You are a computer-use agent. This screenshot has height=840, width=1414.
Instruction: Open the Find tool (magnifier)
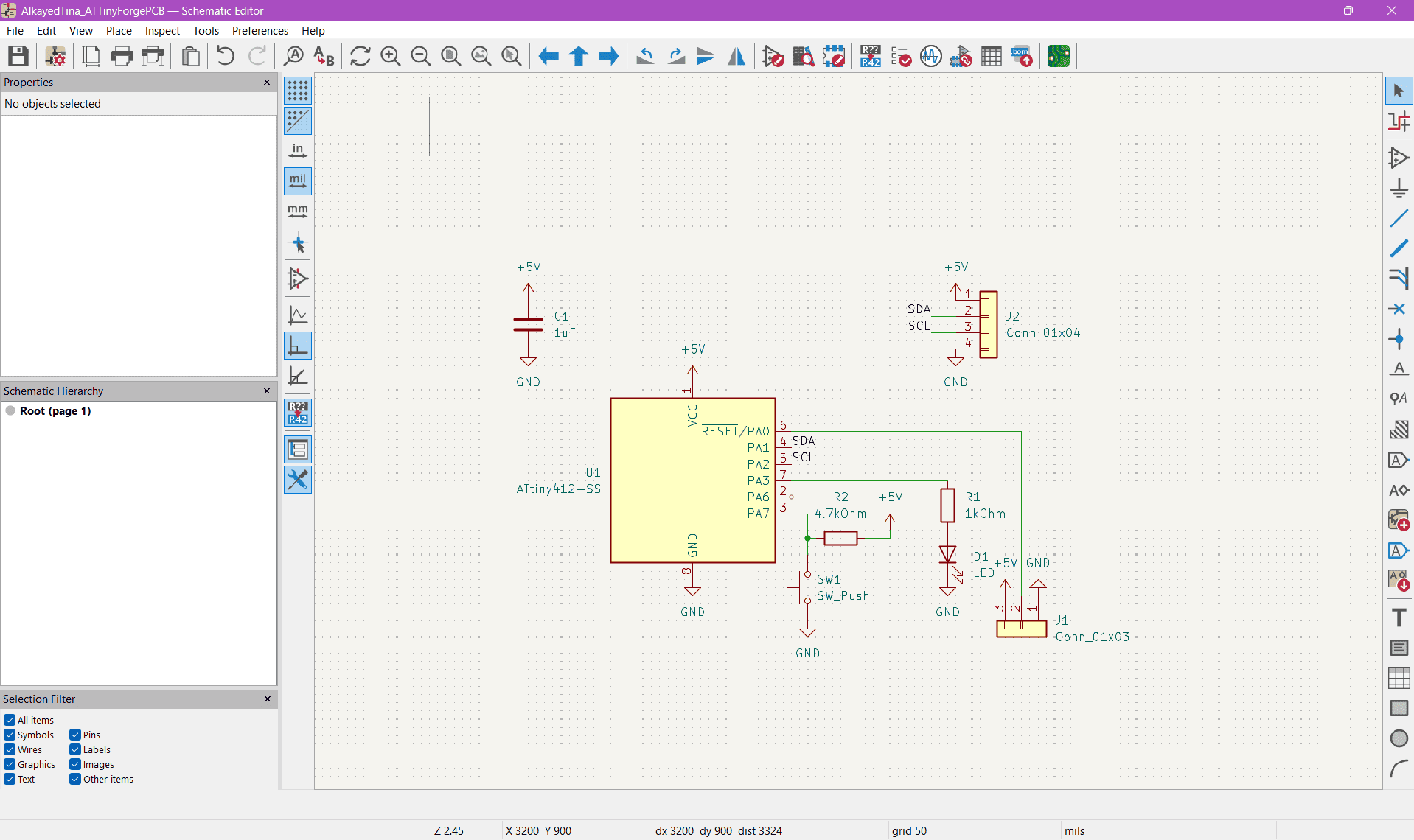(x=293, y=56)
